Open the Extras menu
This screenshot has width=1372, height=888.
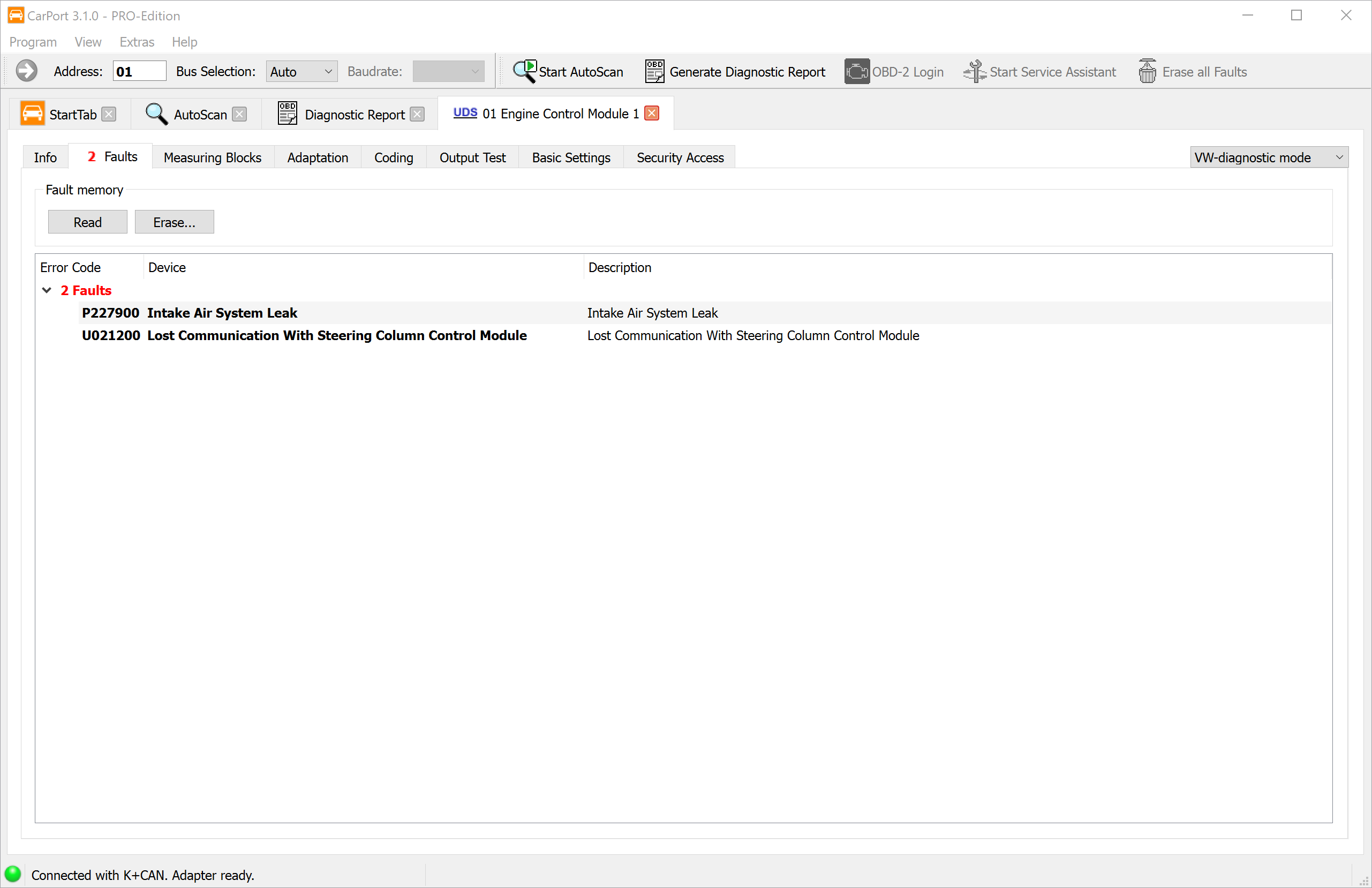click(x=137, y=42)
